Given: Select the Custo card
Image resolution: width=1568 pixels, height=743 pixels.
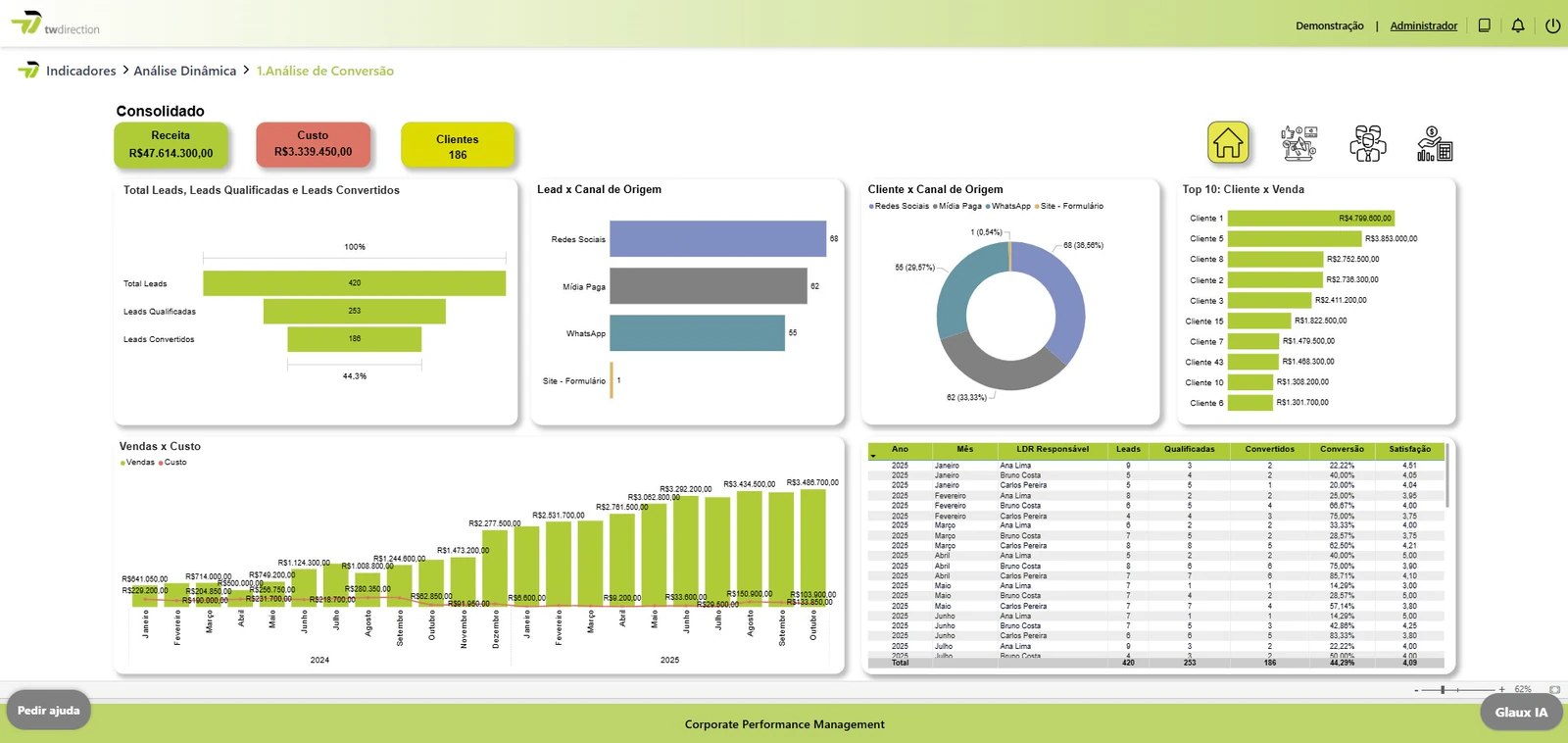Looking at the screenshot, I should pos(313,144).
